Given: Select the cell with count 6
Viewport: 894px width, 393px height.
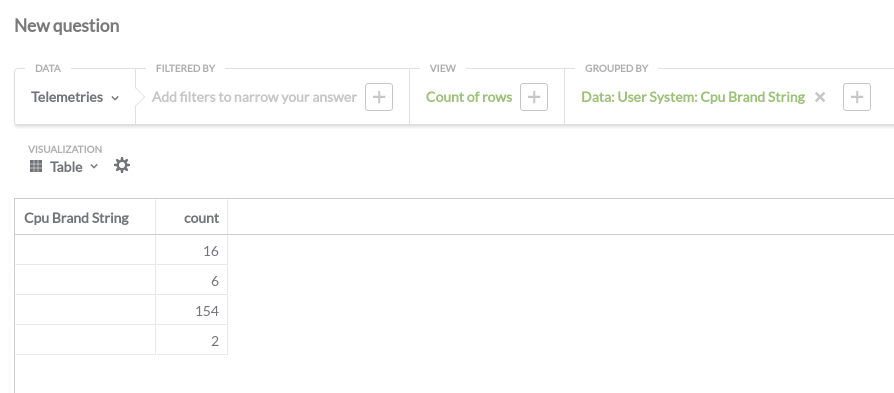Looking at the screenshot, I should tap(192, 281).
